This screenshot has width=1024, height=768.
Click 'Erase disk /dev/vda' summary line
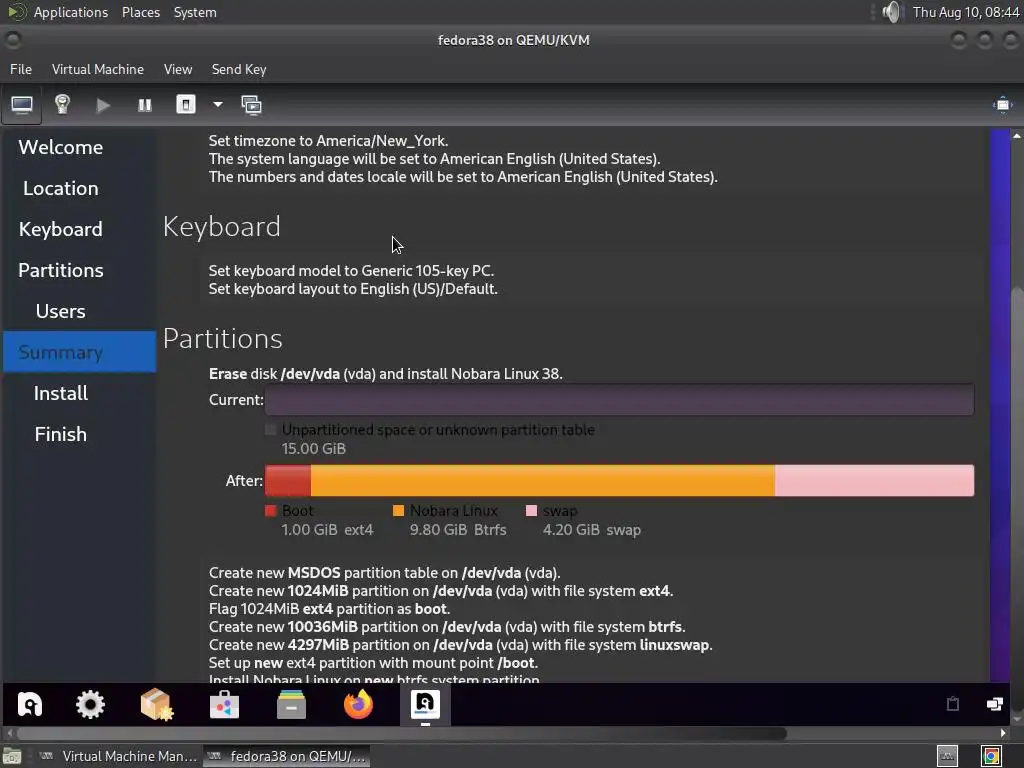[385, 374]
